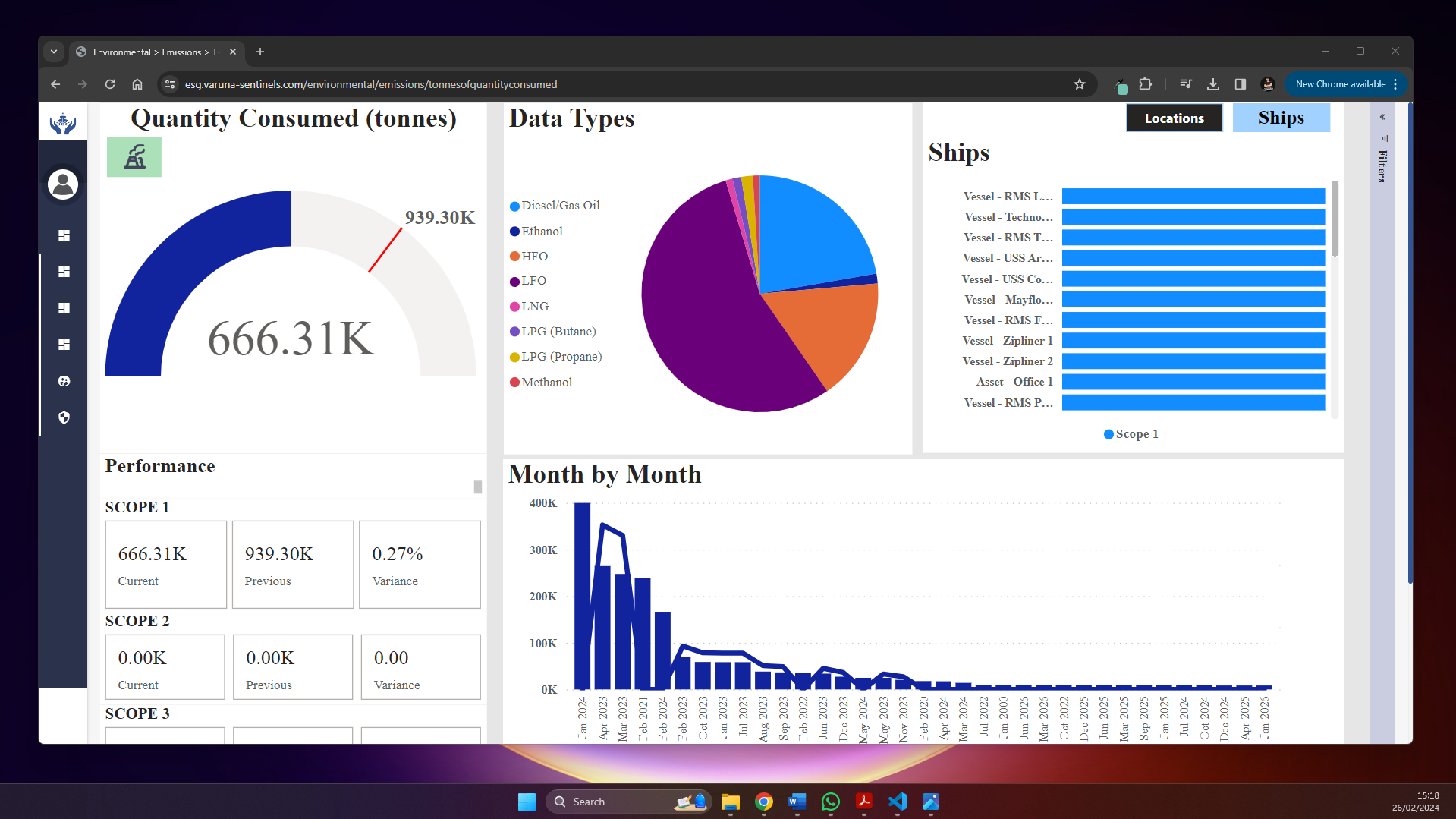Open the Chrome three-dot menu
Image resolution: width=1456 pixels, height=819 pixels.
tap(1395, 84)
